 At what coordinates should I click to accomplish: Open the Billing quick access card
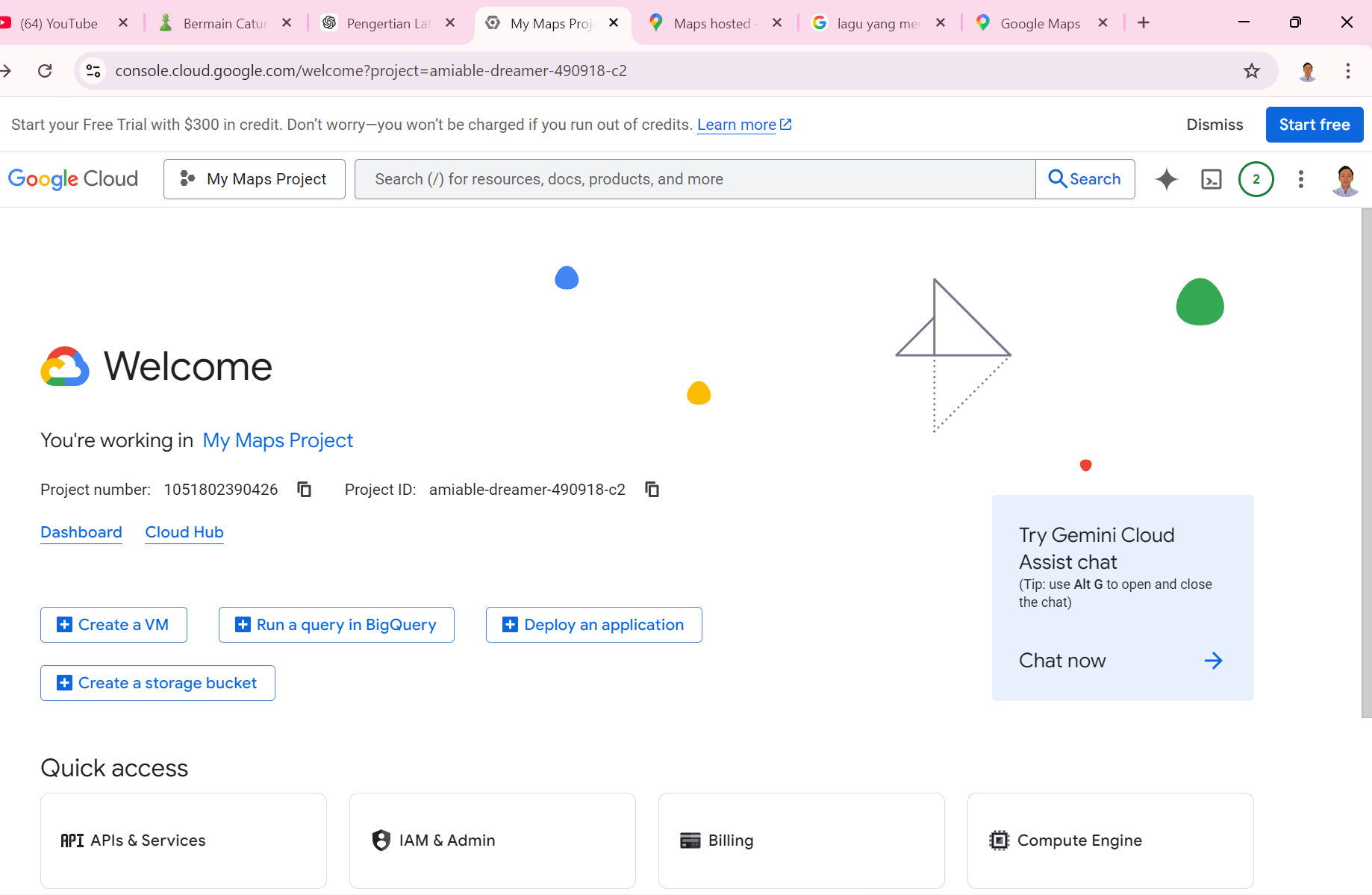(x=802, y=841)
